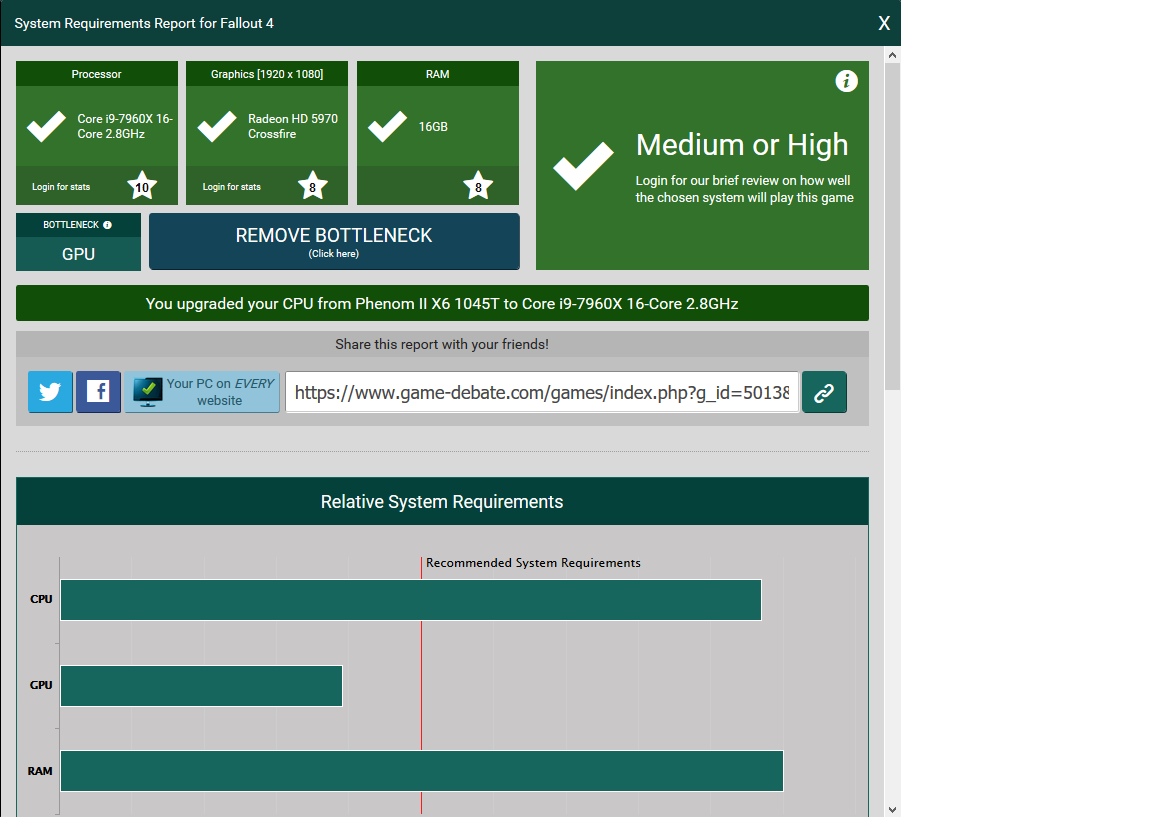Click Login for our brief review text
Image resolution: width=1152 pixels, height=825 pixels.
click(x=744, y=189)
